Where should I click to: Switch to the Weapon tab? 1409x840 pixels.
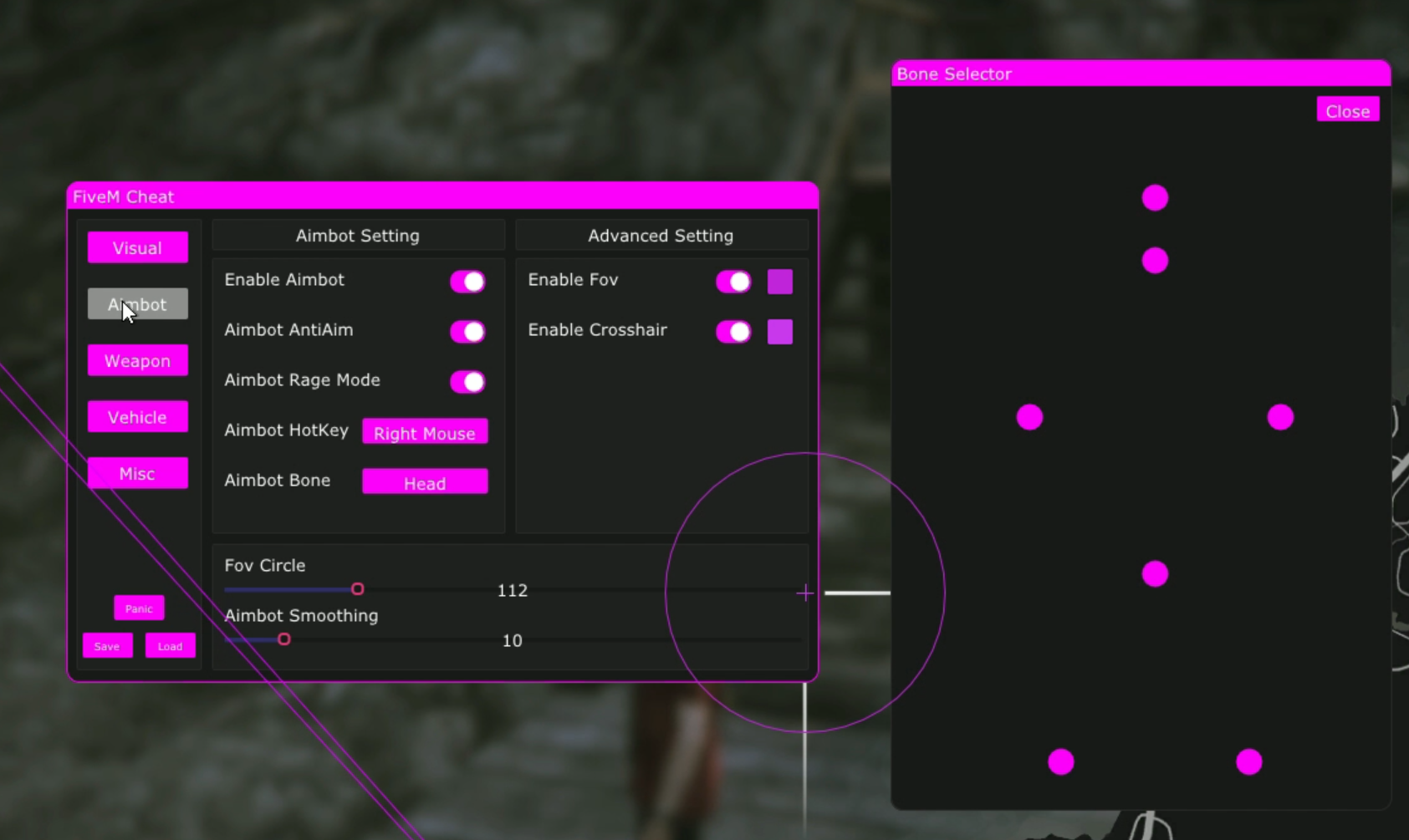(x=137, y=360)
